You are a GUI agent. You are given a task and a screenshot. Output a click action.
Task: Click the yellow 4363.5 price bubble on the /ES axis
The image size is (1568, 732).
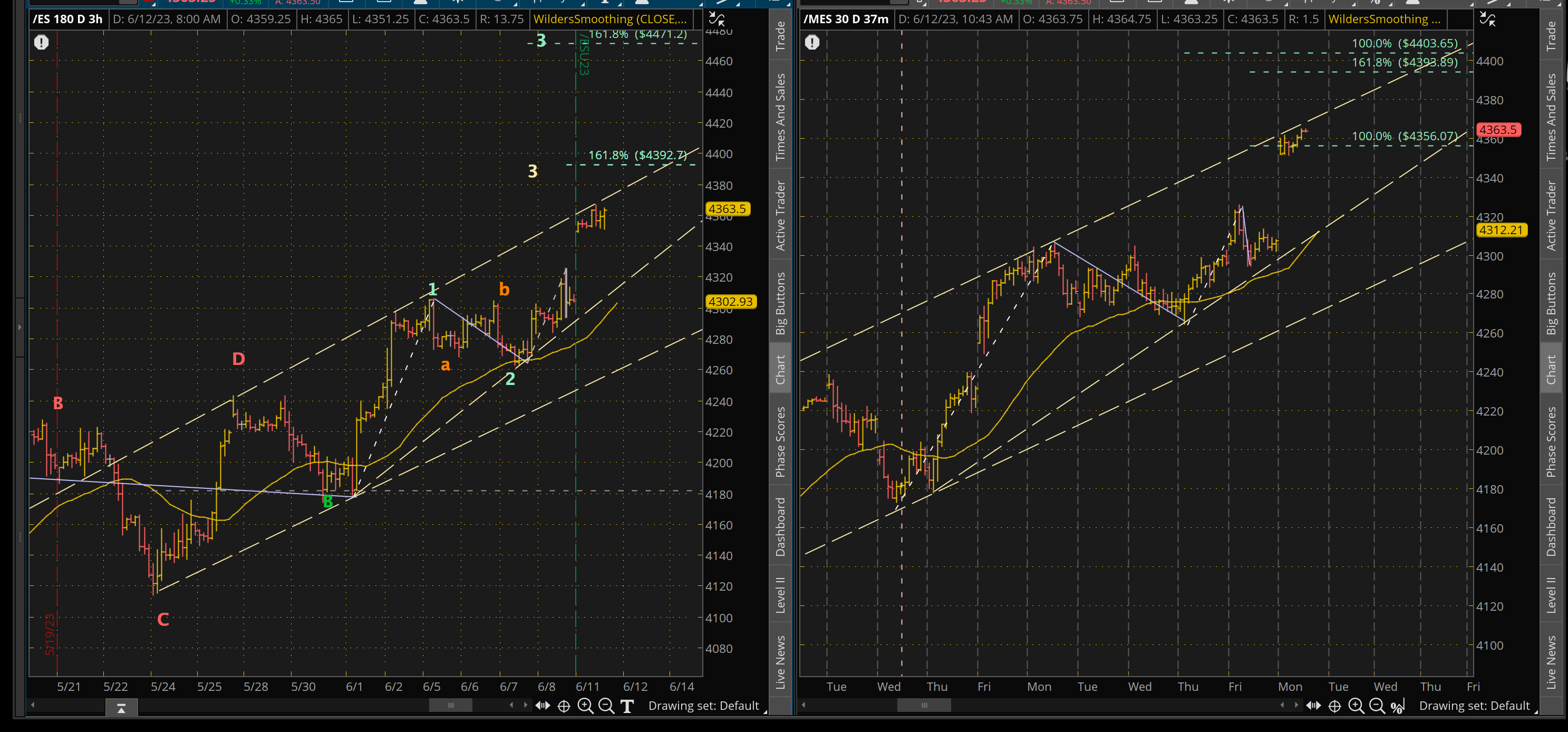coord(728,209)
